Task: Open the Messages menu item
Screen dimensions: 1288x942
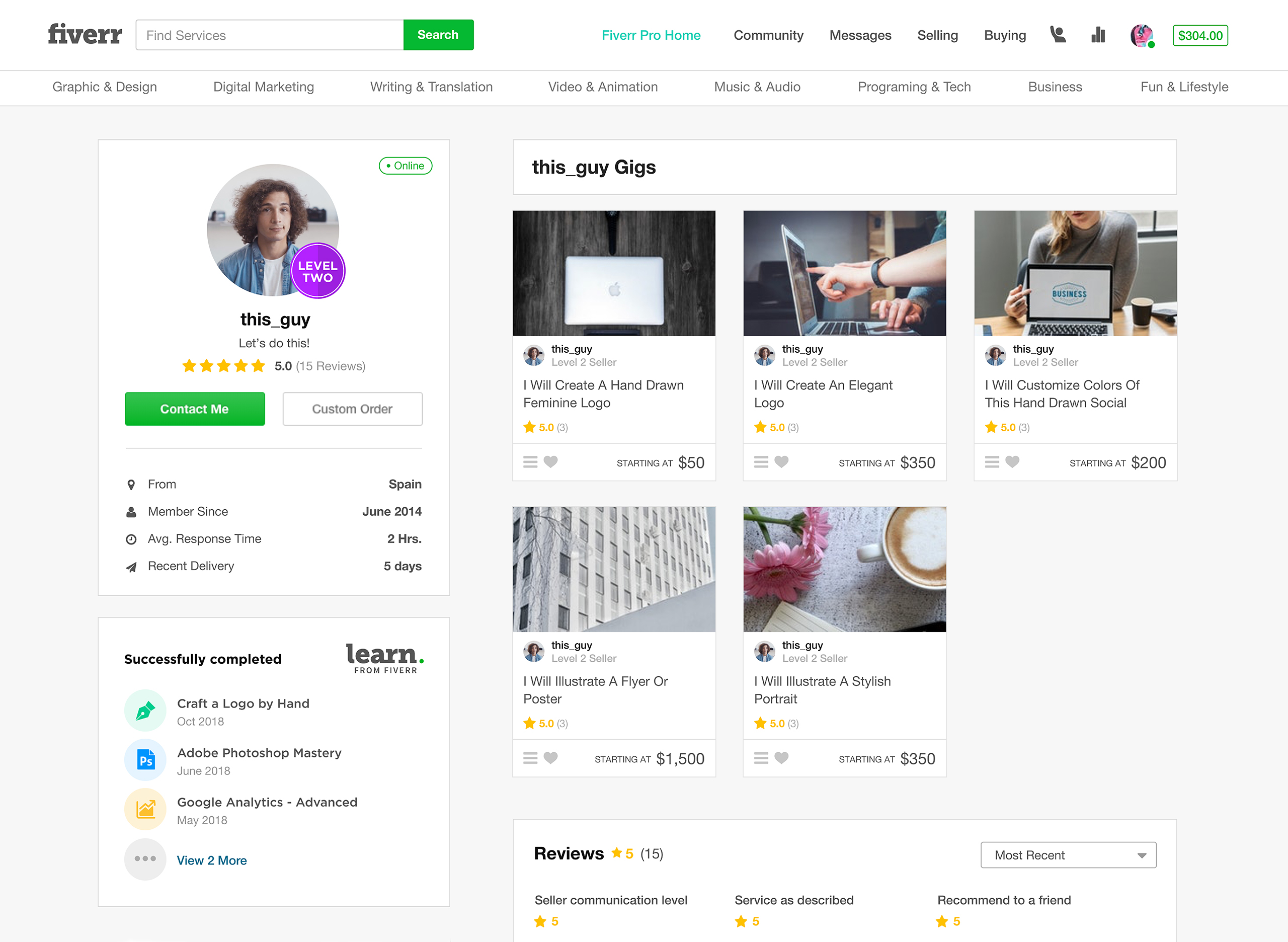Action: click(x=860, y=35)
